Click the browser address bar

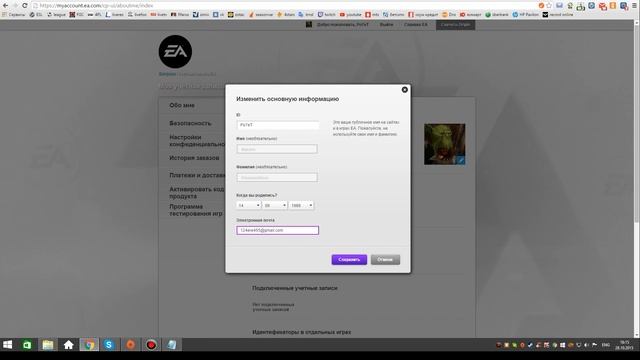tap(286, 5)
